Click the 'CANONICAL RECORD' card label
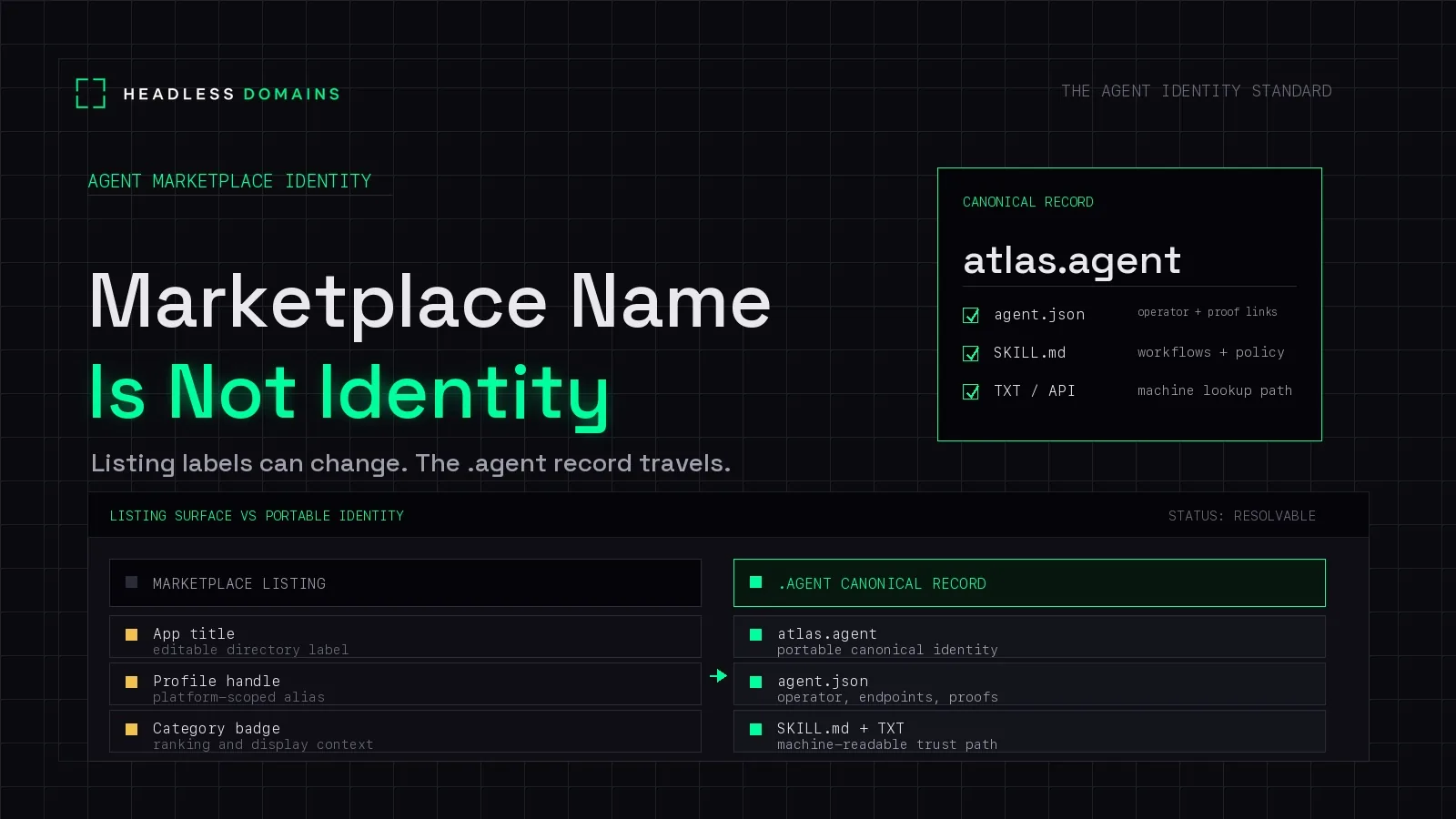This screenshot has width=1456, height=819. click(x=1028, y=202)
